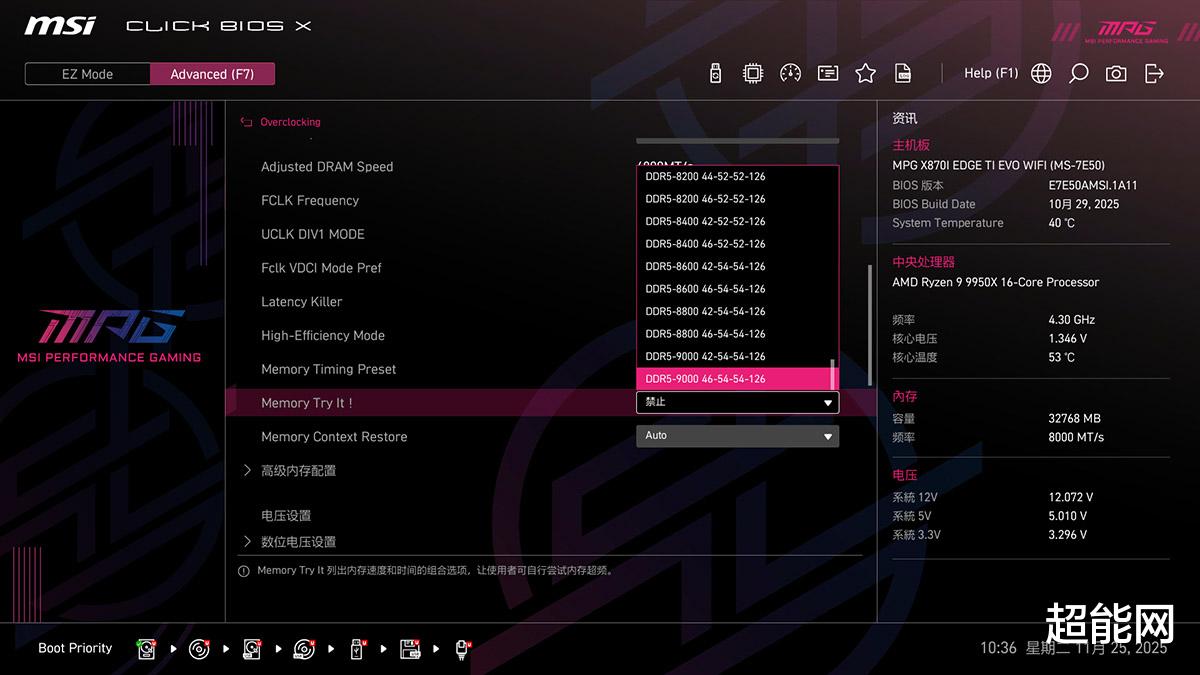Click the BIOS version value E7E50AMSI.1A11
Screen dimensions: 1200x675
point(1092,186)
